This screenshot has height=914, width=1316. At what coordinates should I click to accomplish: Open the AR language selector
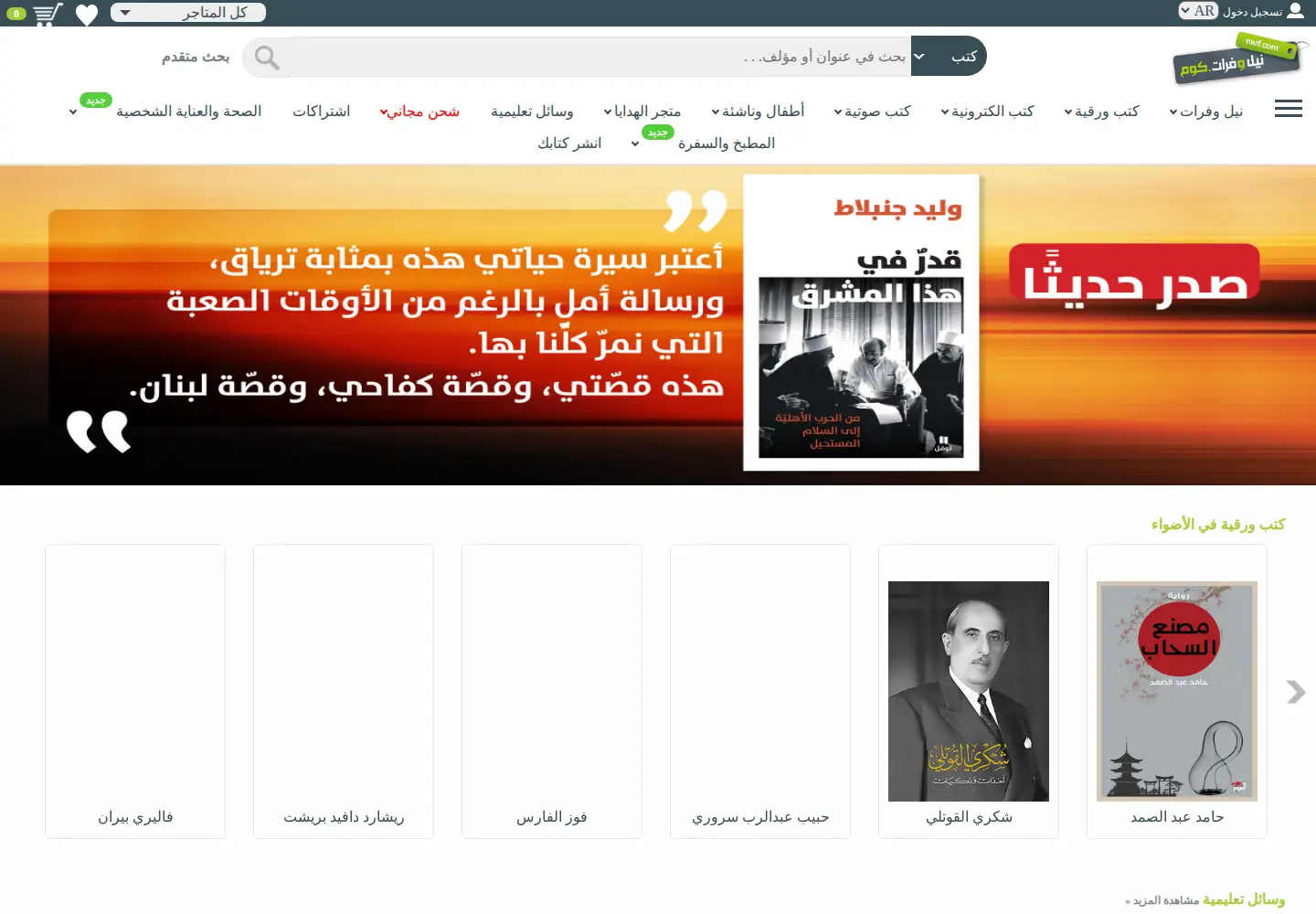[x=1197, y=11]
